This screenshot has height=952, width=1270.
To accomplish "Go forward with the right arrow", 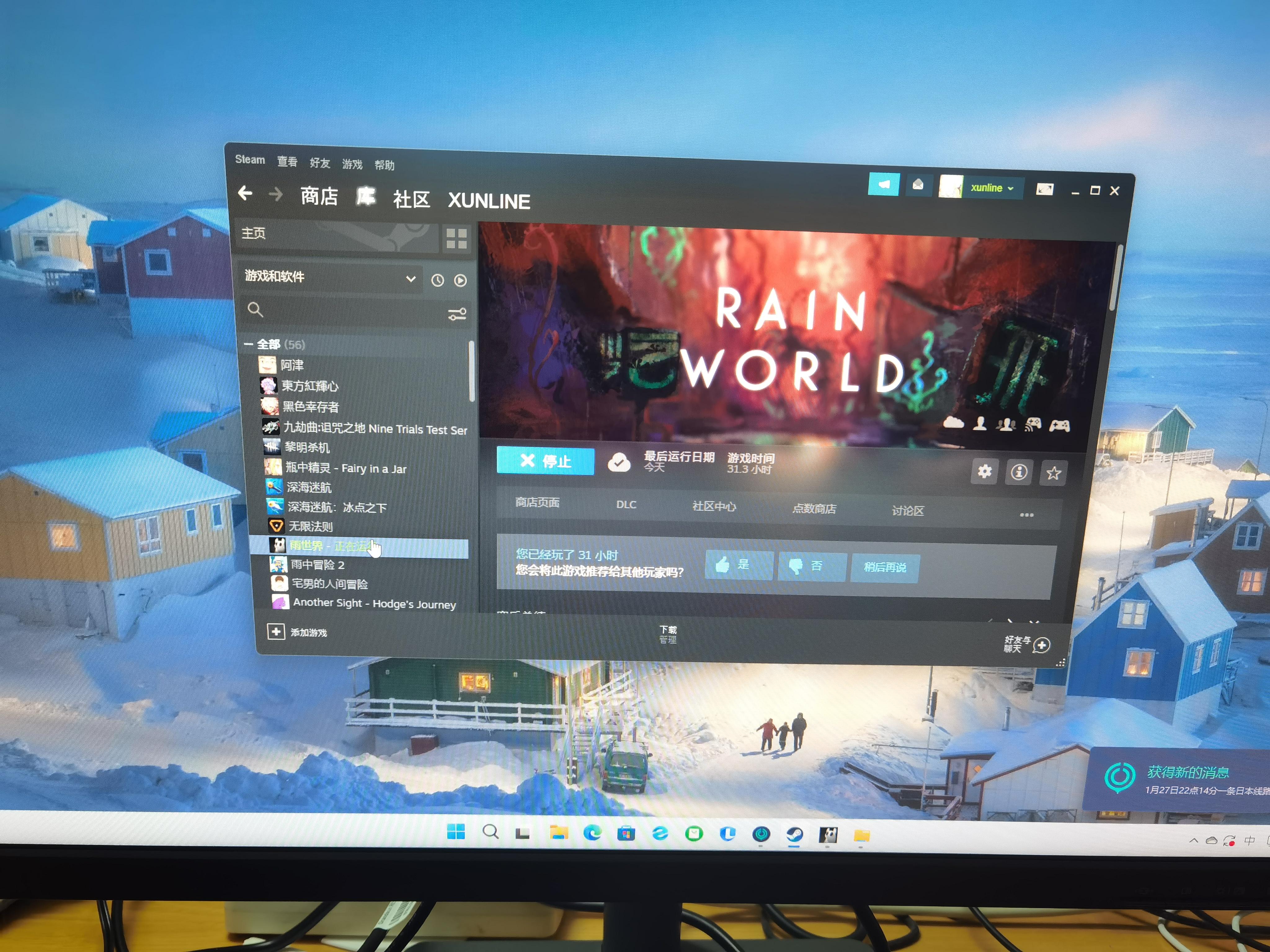I will click(x=276, y=195).
